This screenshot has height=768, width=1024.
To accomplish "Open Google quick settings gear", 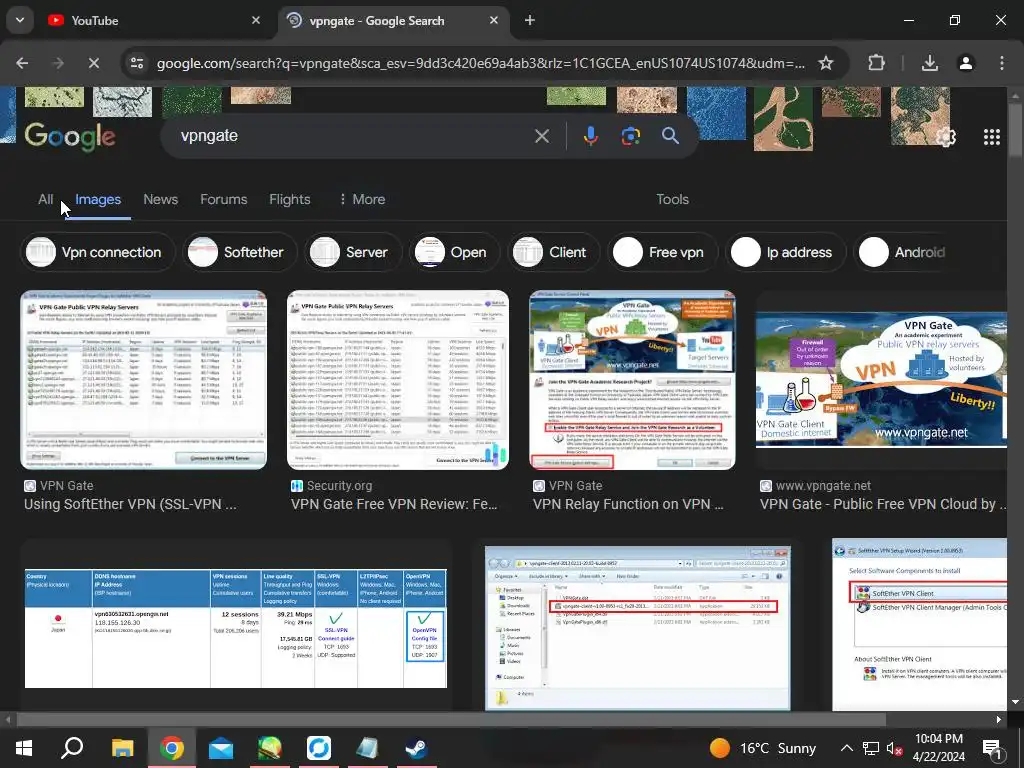I will (946, 136).
